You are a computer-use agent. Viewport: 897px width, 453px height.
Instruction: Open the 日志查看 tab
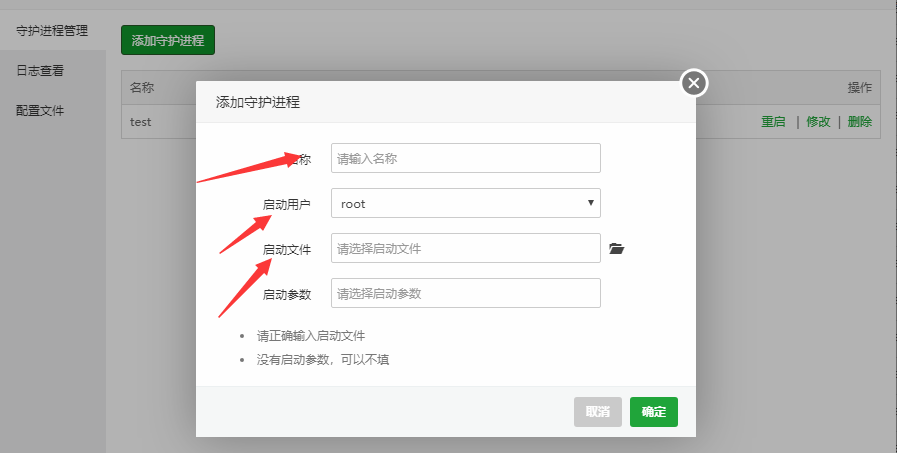[x=40, y=71]
